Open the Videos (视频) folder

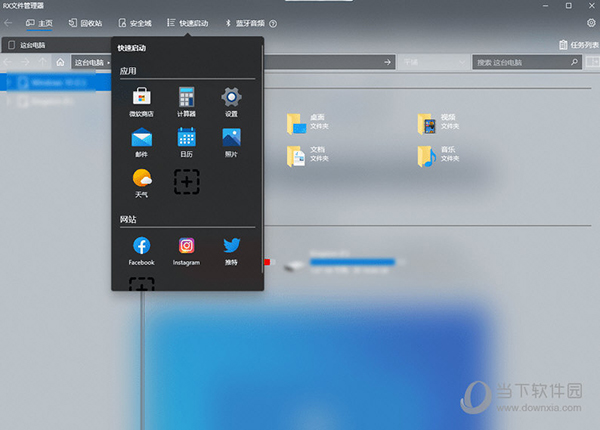tap(438, 123)
